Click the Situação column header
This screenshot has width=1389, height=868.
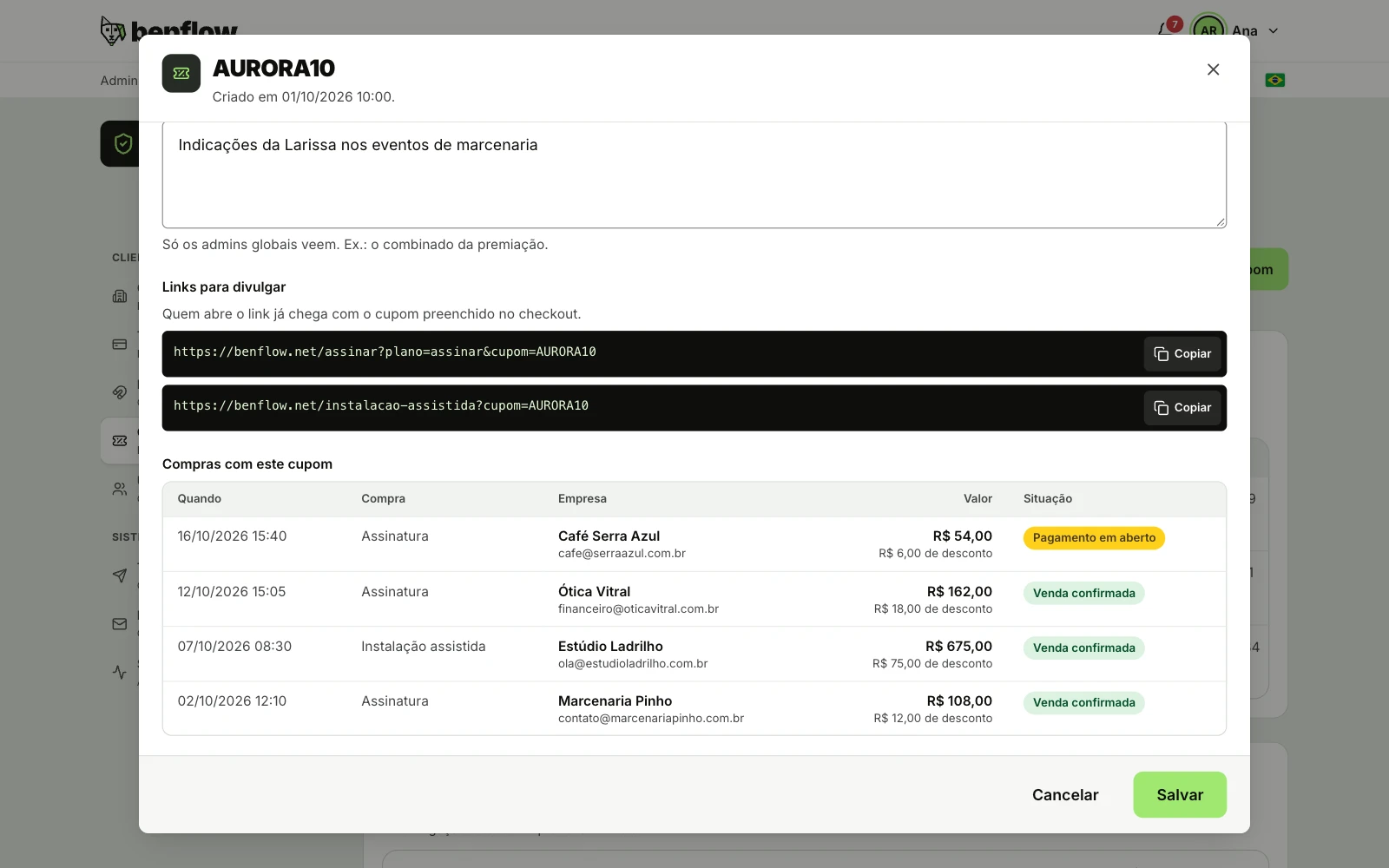(1048, 499)
